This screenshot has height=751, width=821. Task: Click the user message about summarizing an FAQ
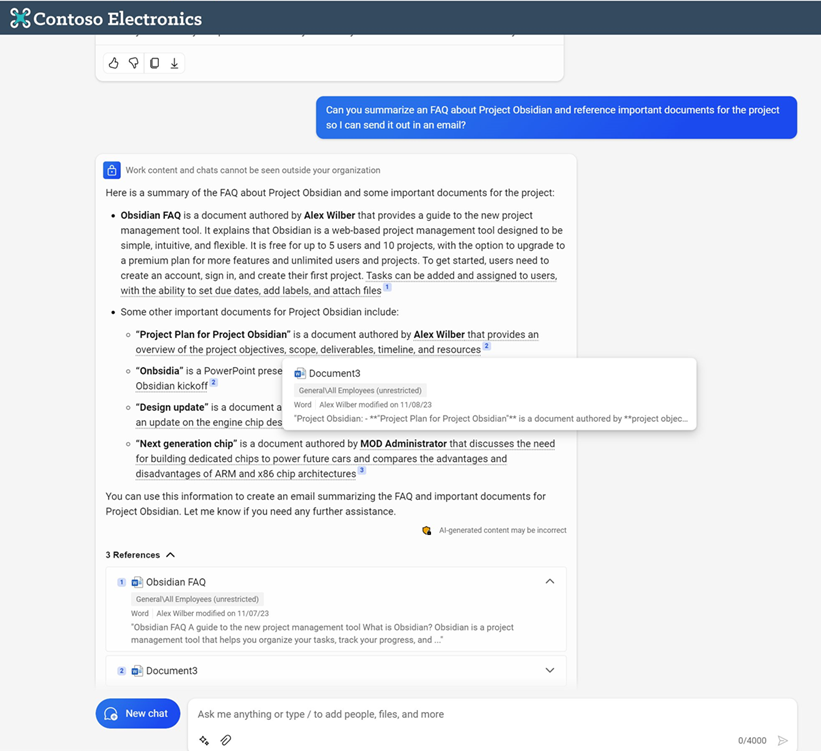click(556, 117)
